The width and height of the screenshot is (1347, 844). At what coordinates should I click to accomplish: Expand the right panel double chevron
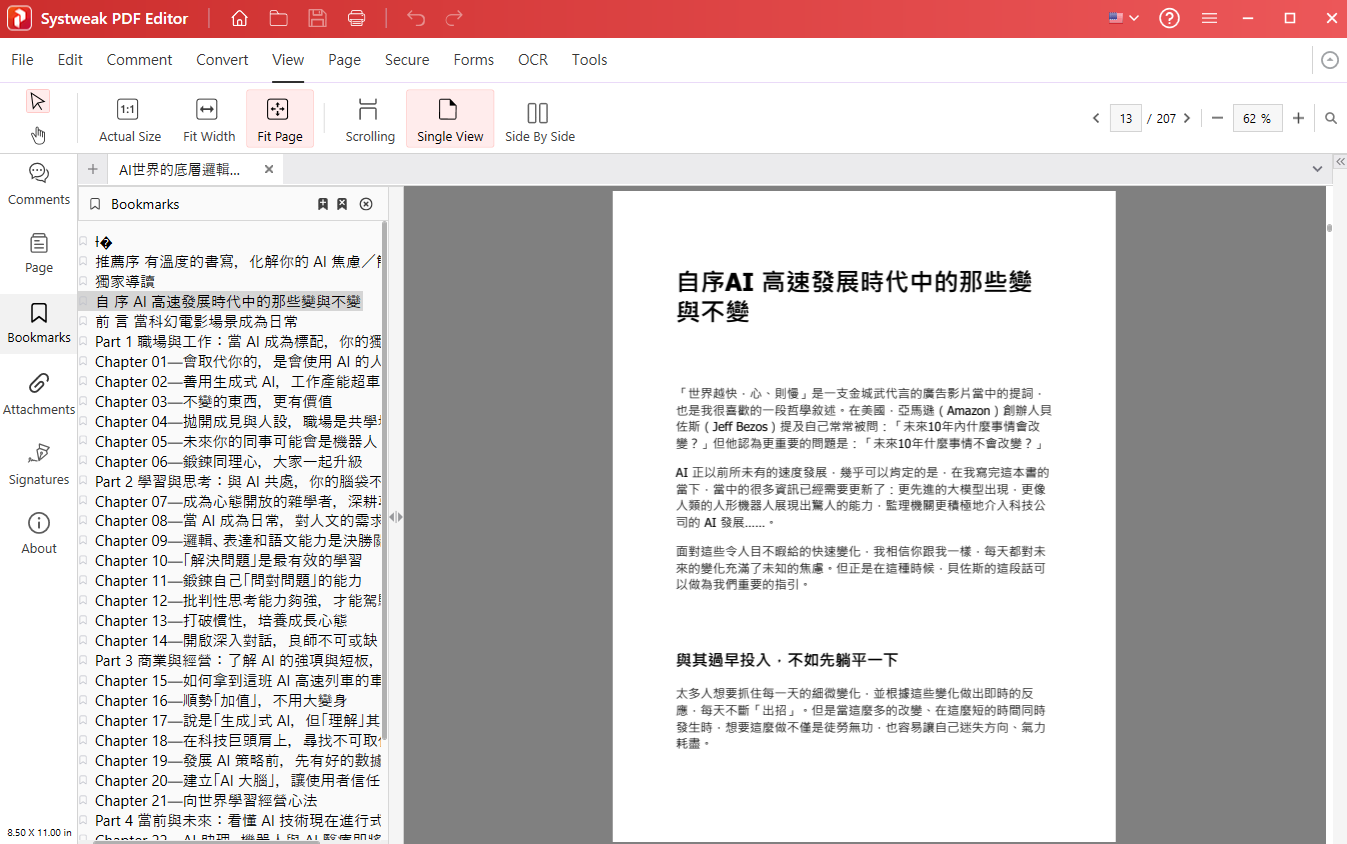click(x=1340, y=161)
